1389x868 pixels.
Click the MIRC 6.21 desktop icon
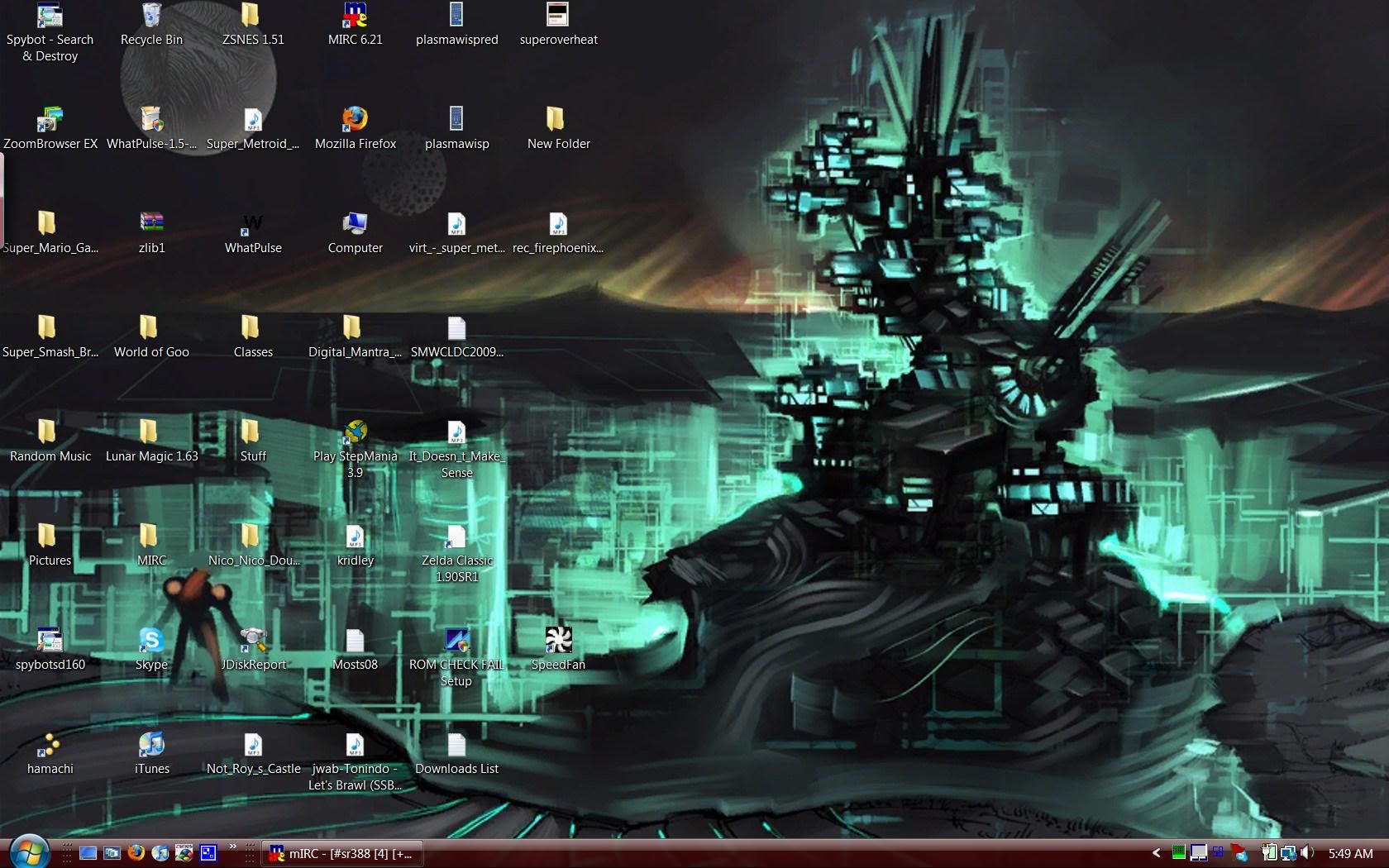coord(355,17)
